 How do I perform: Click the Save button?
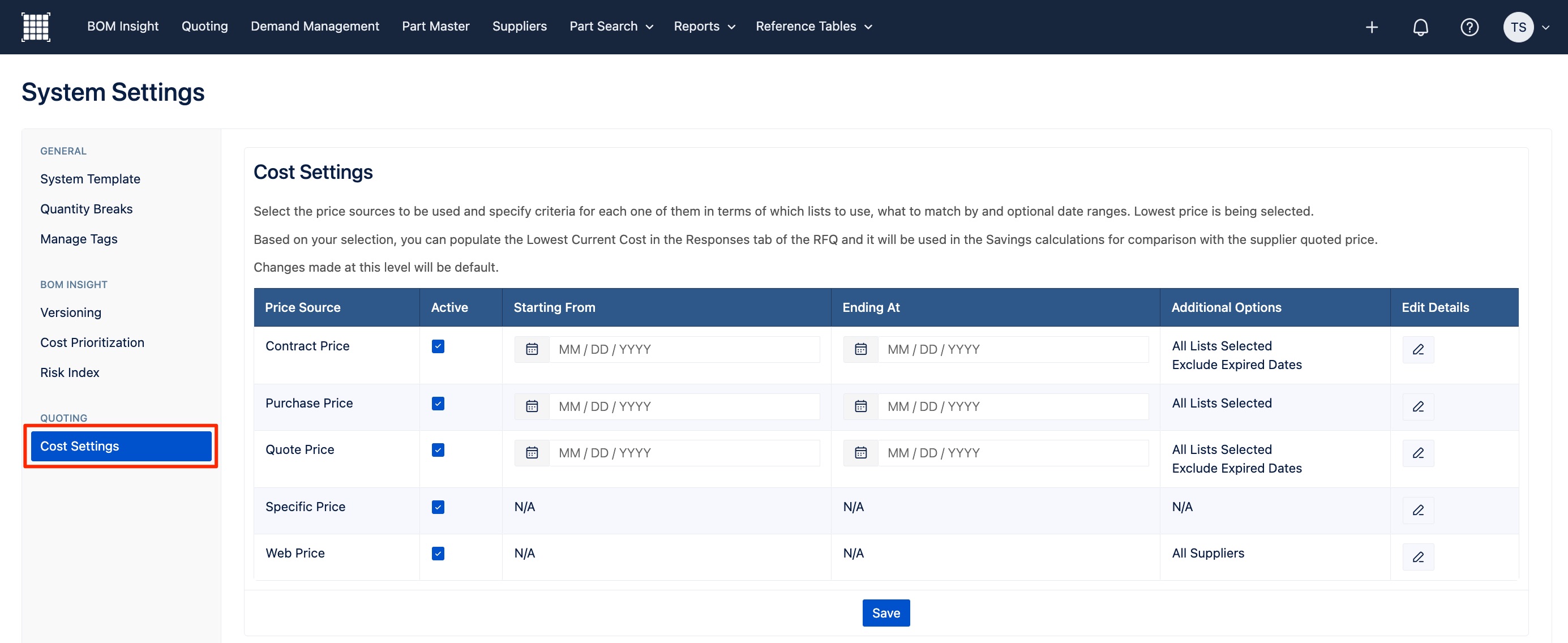tap(886, 613)
